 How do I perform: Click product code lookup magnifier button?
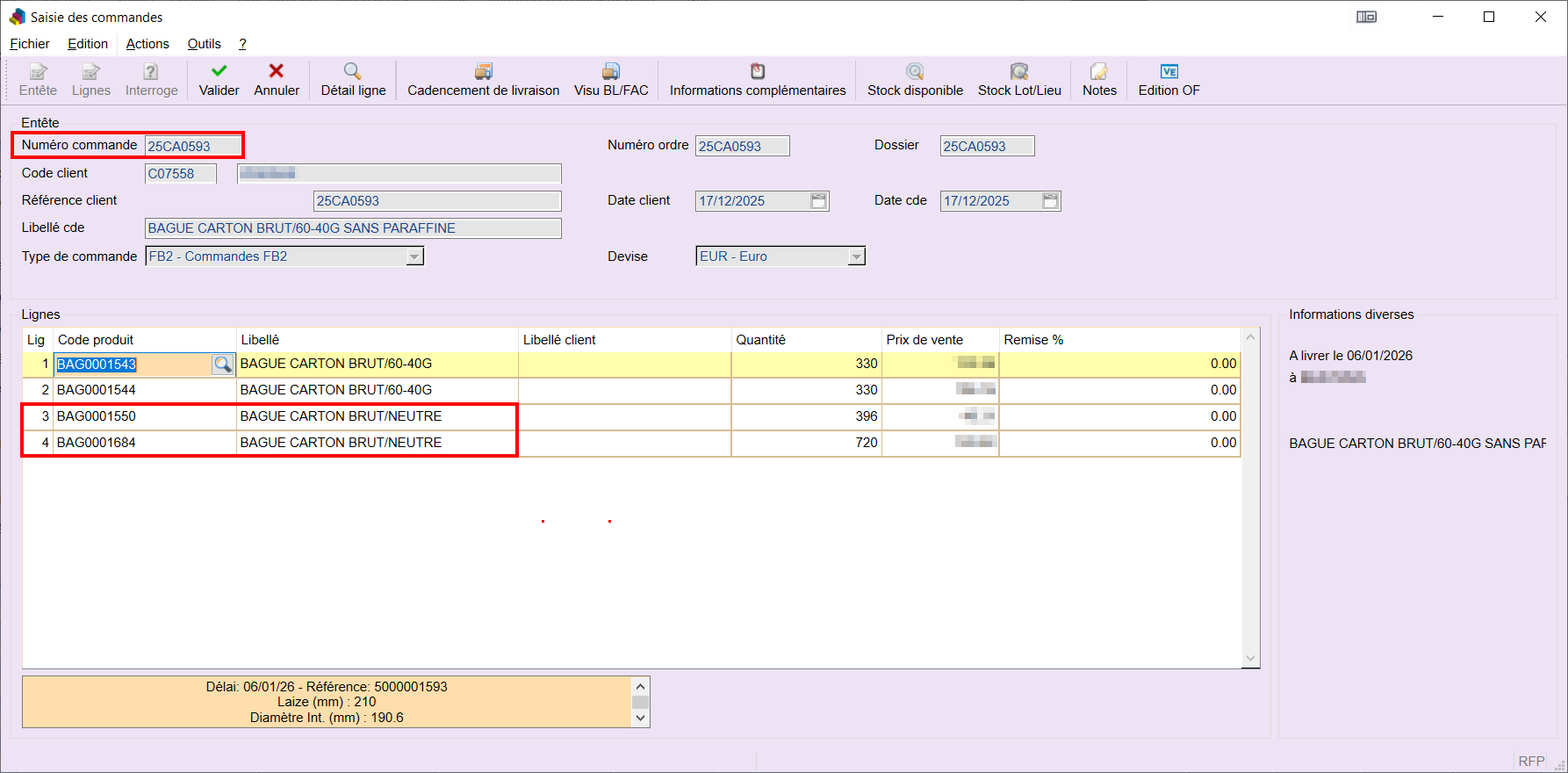[x=223, y=365]
